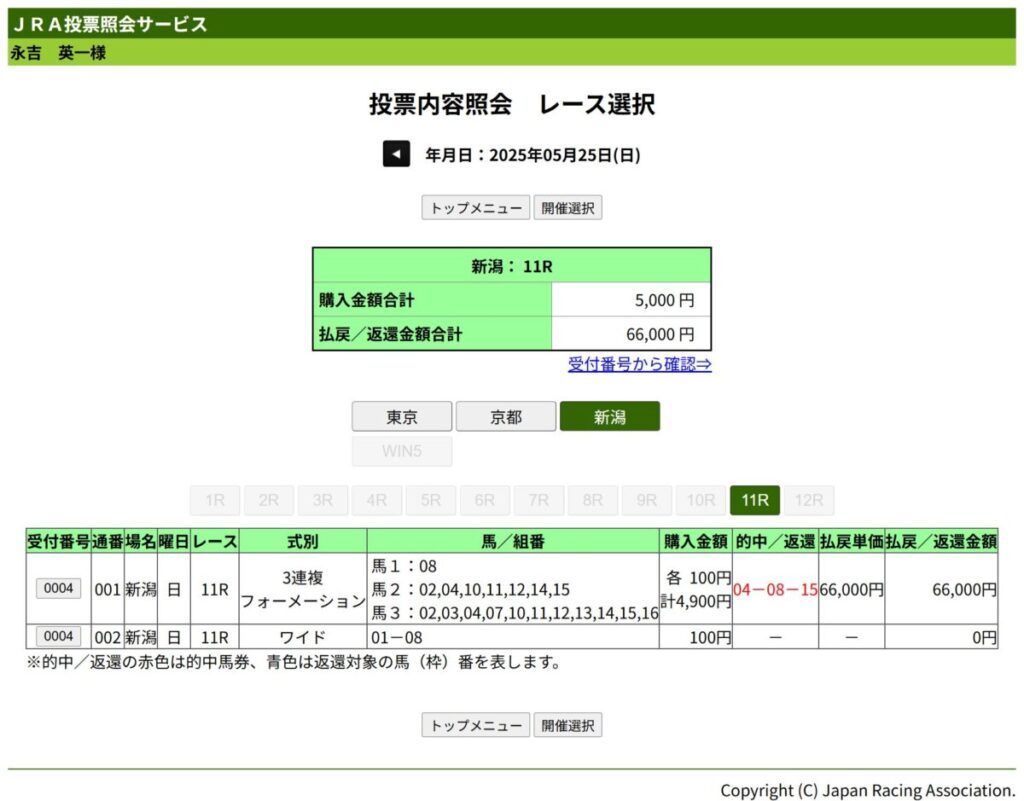Open receipt 0004 in the ワイド row
The height and width of the screenshot is (801, 1024).
point(59,636)
